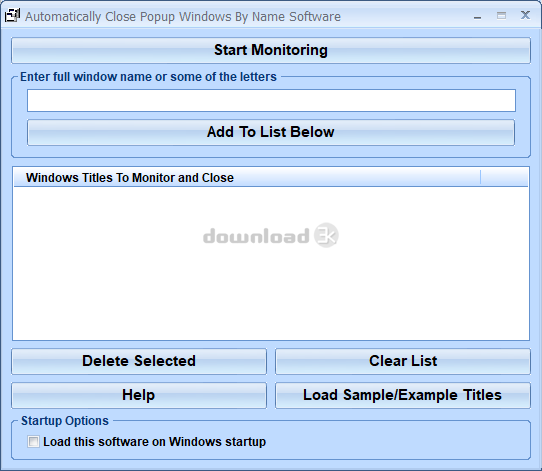
Task: Click Add To List Below
Action: (271, 132)
